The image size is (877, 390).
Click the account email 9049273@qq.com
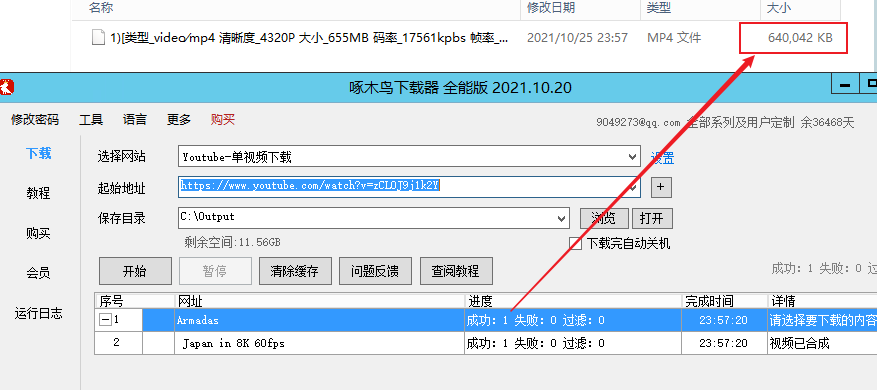tap(638, 123)
